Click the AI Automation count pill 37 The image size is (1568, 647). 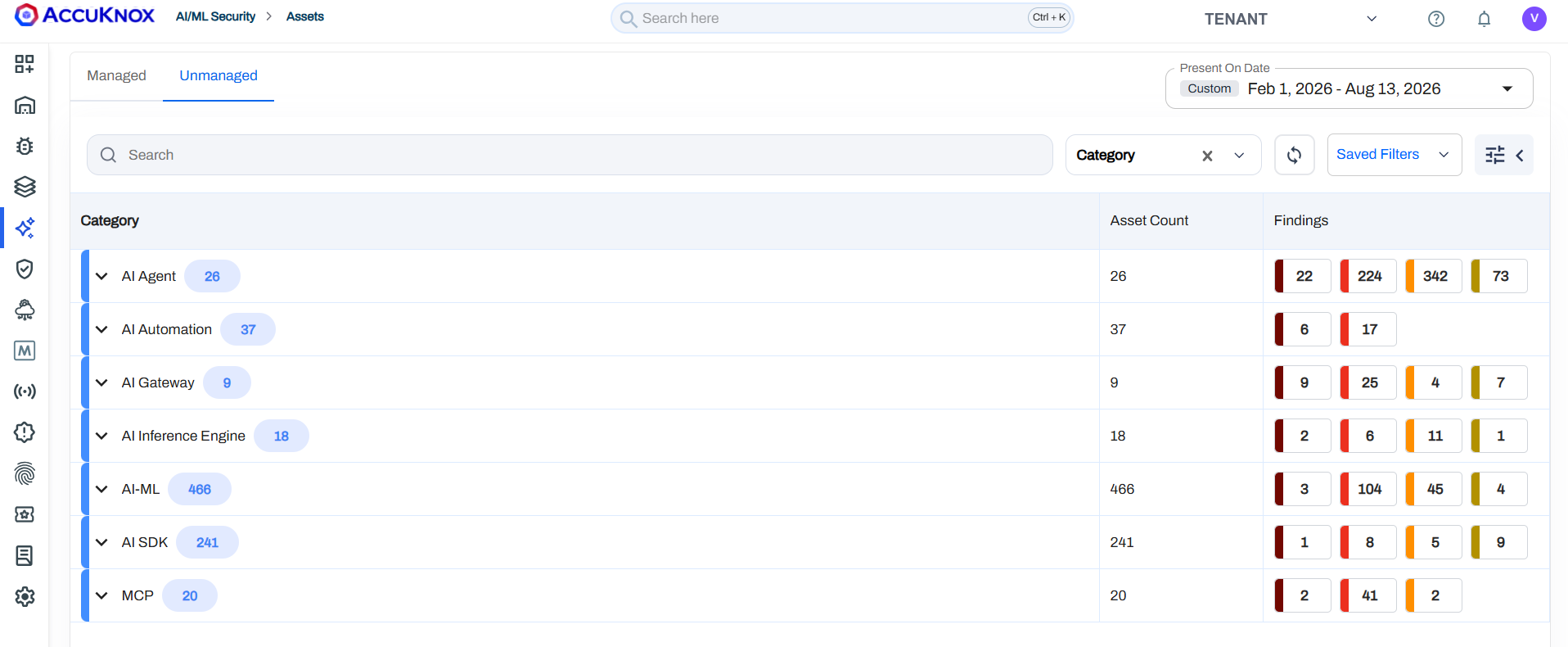click(248, 329)
